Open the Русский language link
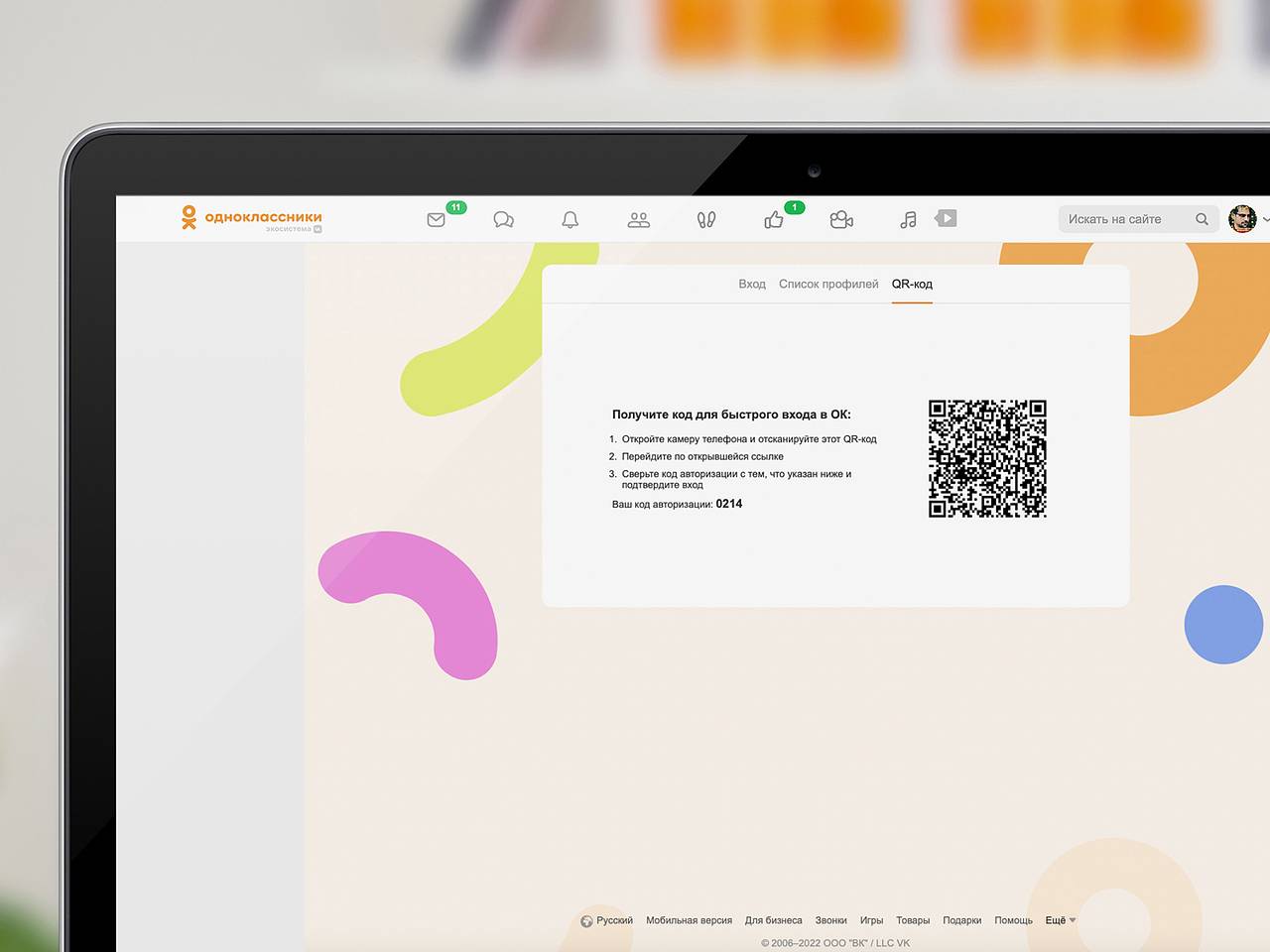This screenshot has height=952, width=1270. coord(614,920)
